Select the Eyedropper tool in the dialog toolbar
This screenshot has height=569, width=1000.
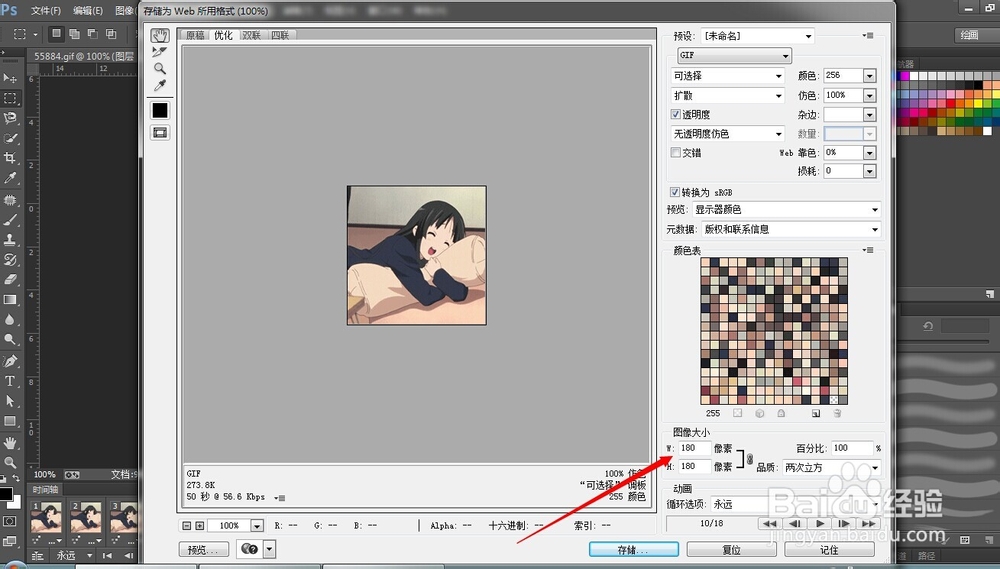(x=159, y=85)
